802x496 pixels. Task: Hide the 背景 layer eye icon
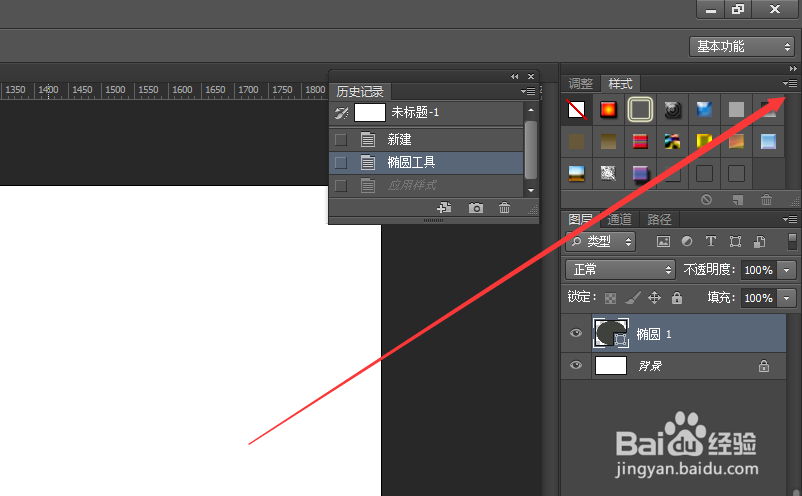[576, 365]
